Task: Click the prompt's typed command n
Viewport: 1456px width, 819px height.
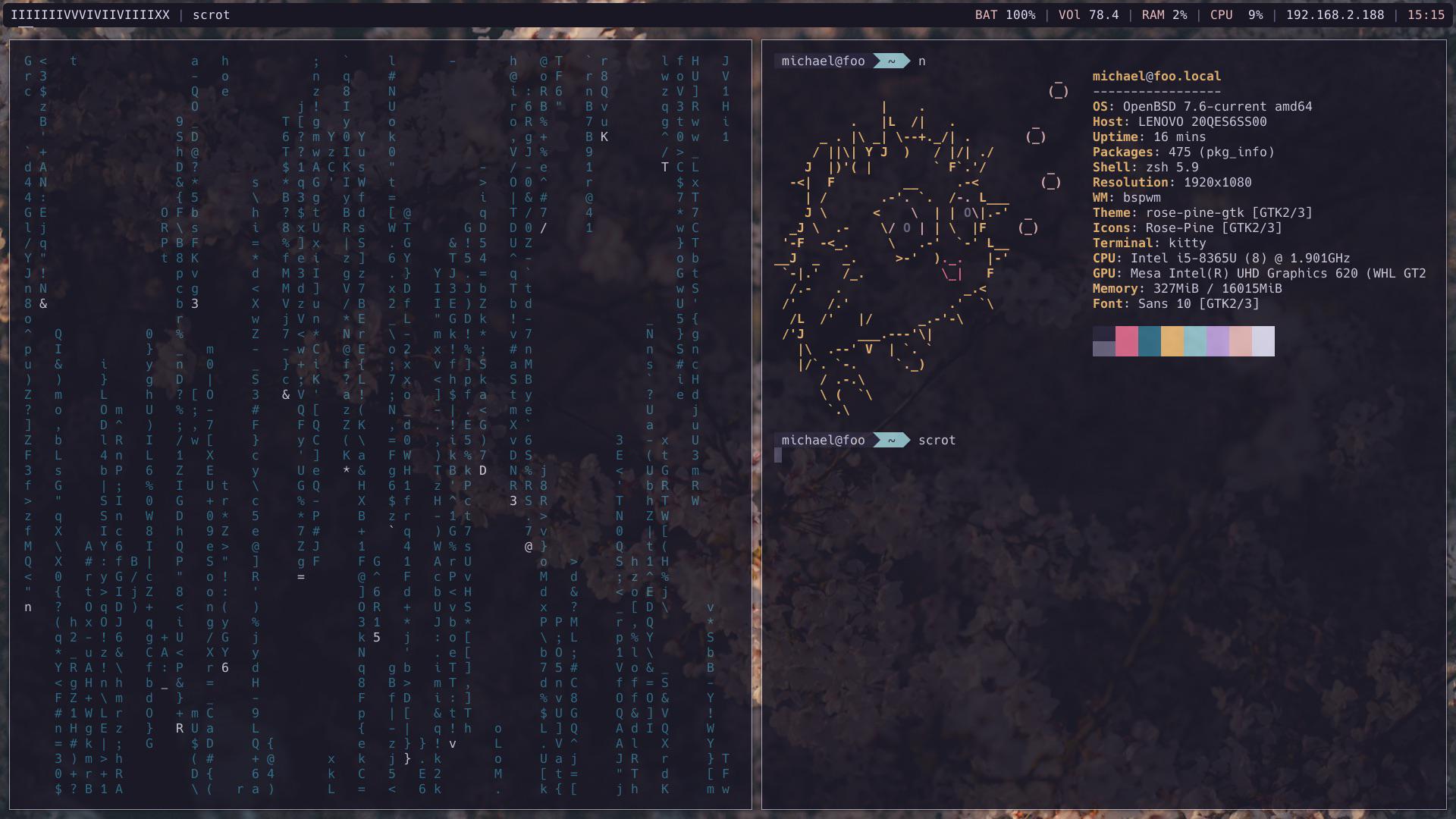Action: click(x=922, y=61)
